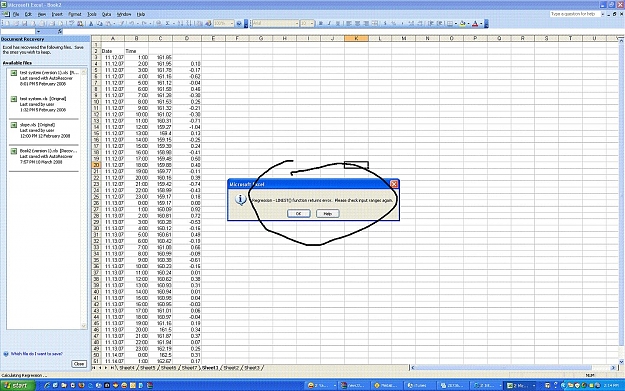Screen dimensions: 625x391
Task: Click the New workbook icon
Action: (x=7, y=24)
